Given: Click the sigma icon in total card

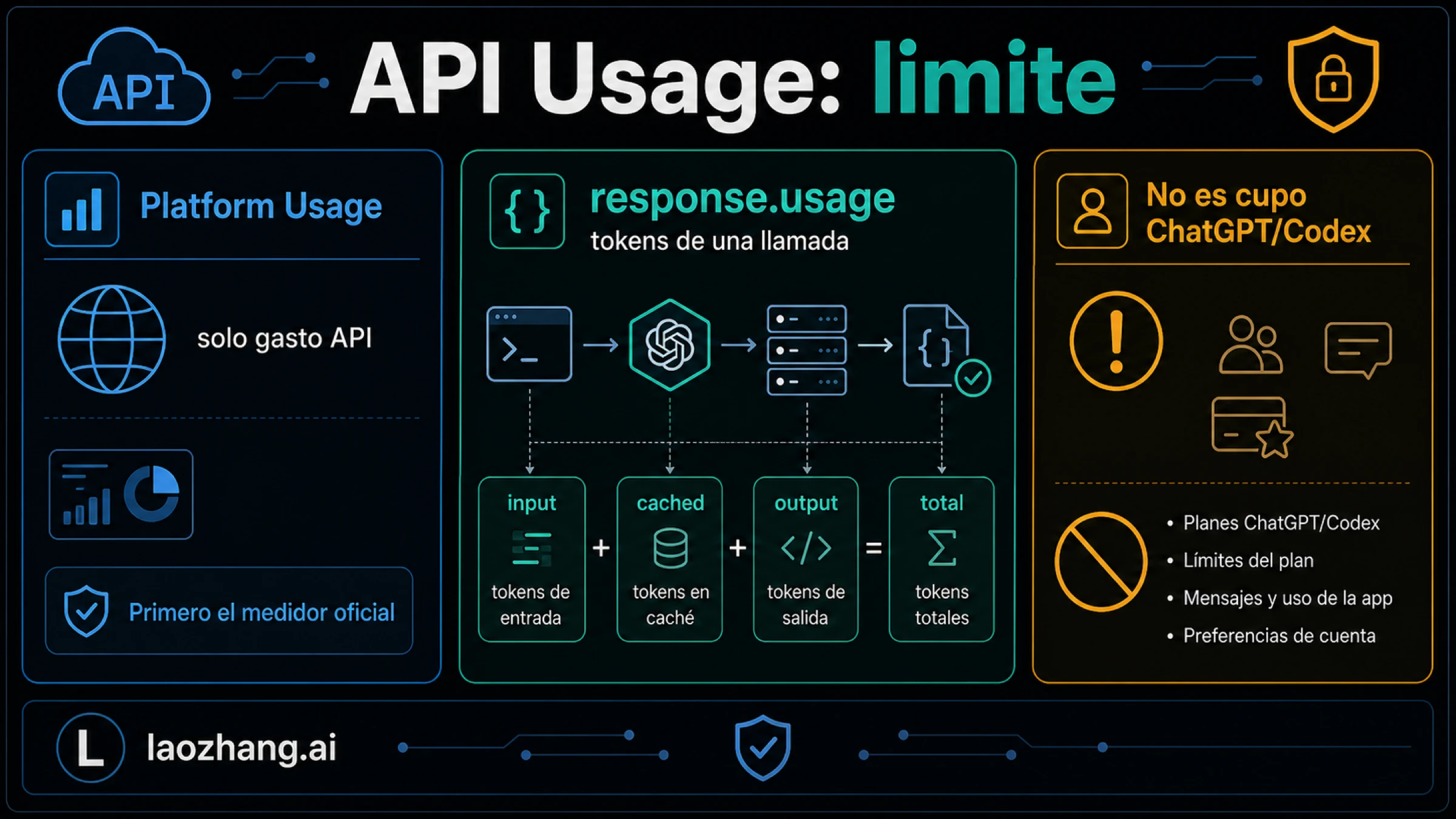Looking at the screenshot, I should pyautogui.click(x=942, y=548).
